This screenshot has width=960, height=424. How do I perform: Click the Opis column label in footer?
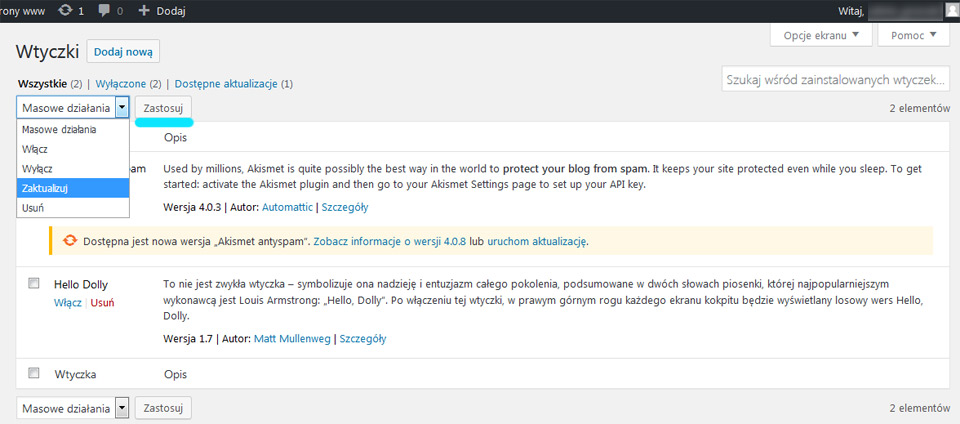(175, 374)
